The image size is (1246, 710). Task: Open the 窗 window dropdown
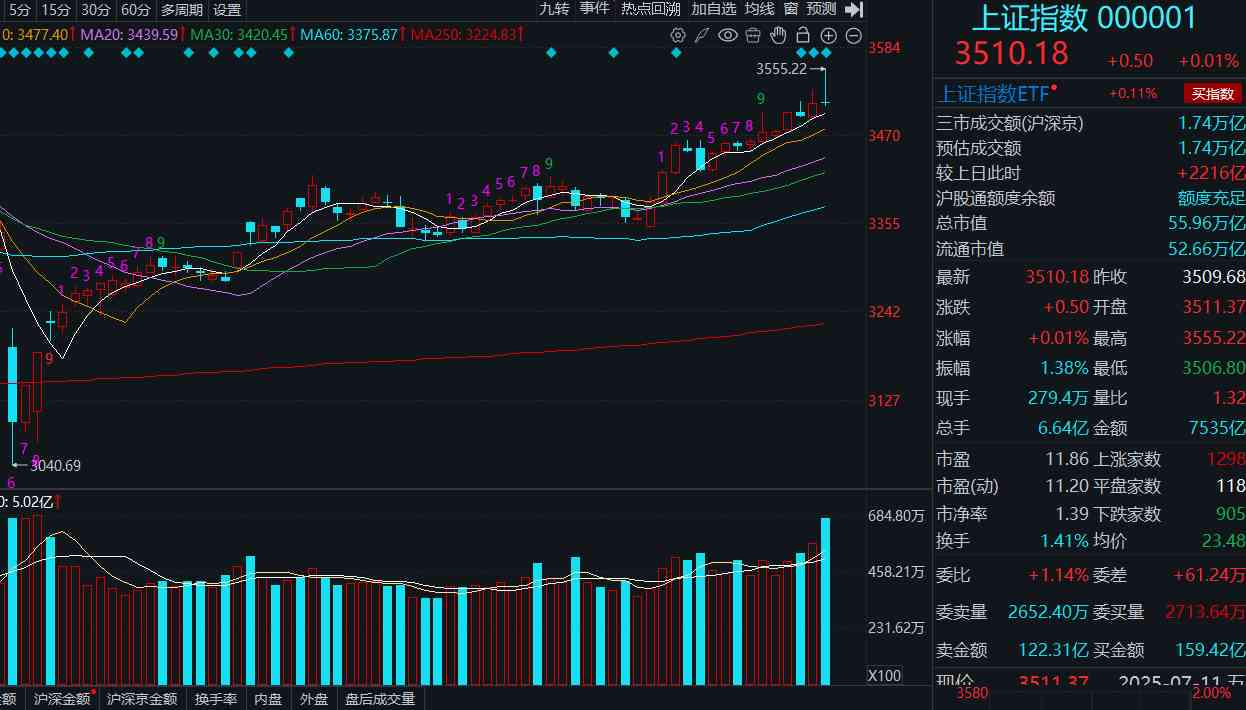789,8
